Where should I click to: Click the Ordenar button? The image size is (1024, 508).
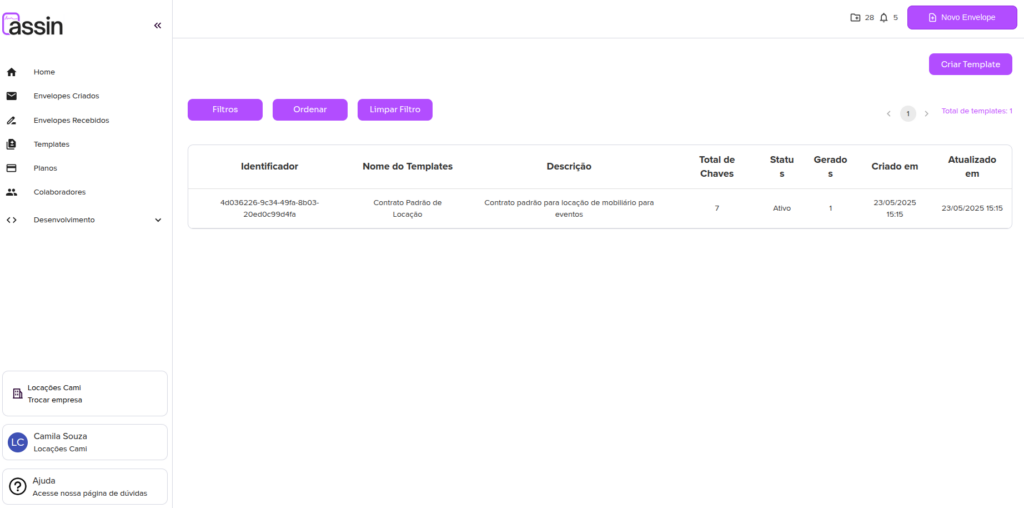coord(310,110)
